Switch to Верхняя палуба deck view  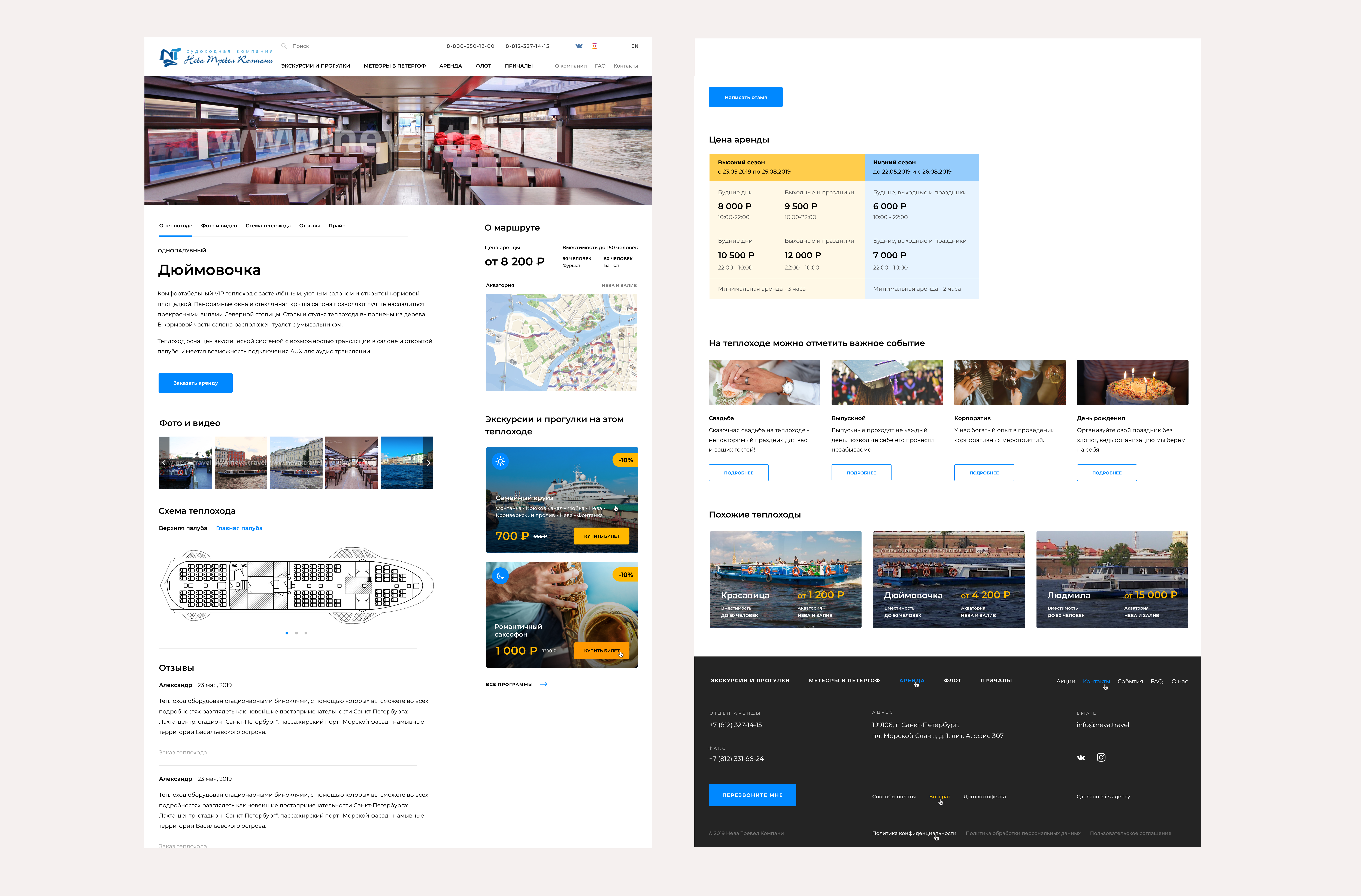click(183, 528)
